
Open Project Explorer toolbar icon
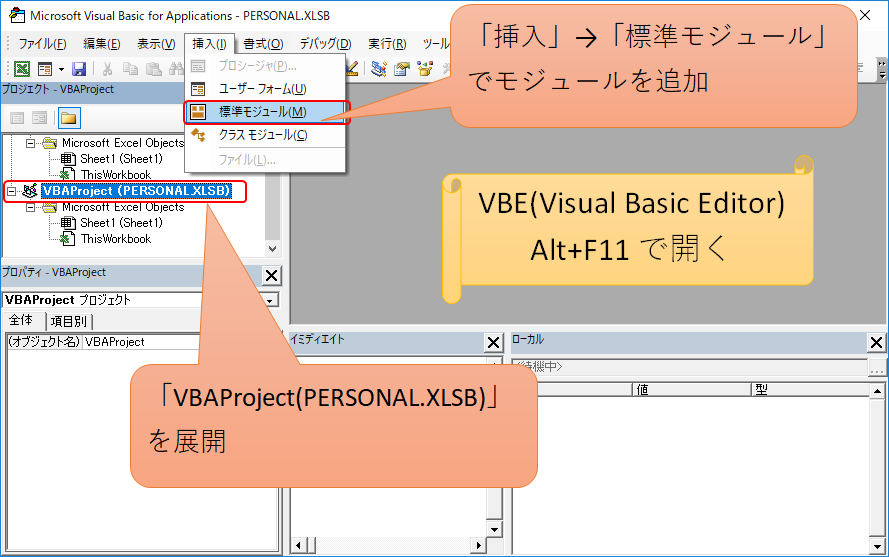[379, 69]
